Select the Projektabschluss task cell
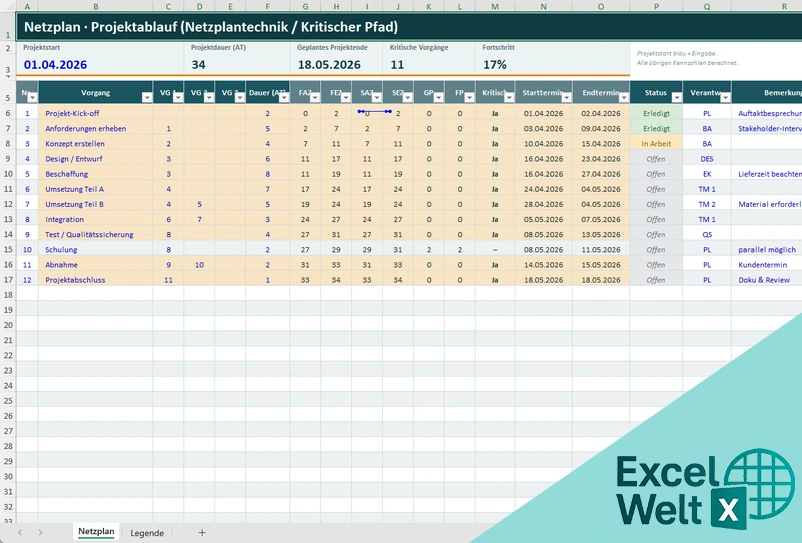 (96, 280)
